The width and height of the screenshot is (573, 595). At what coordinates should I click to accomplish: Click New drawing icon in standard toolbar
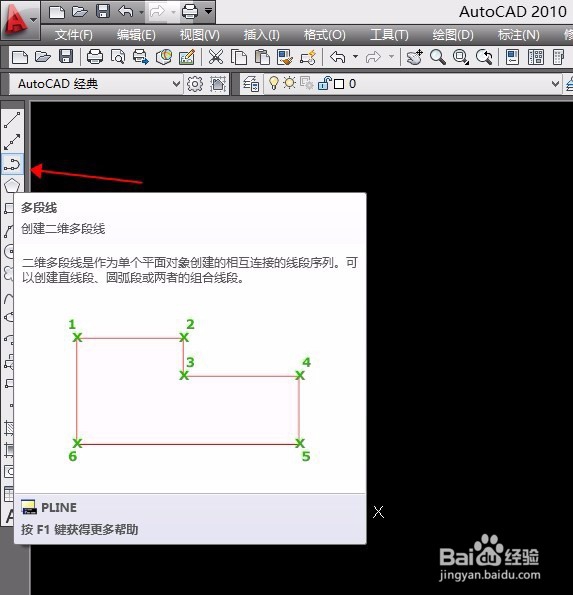coord(20,58)
